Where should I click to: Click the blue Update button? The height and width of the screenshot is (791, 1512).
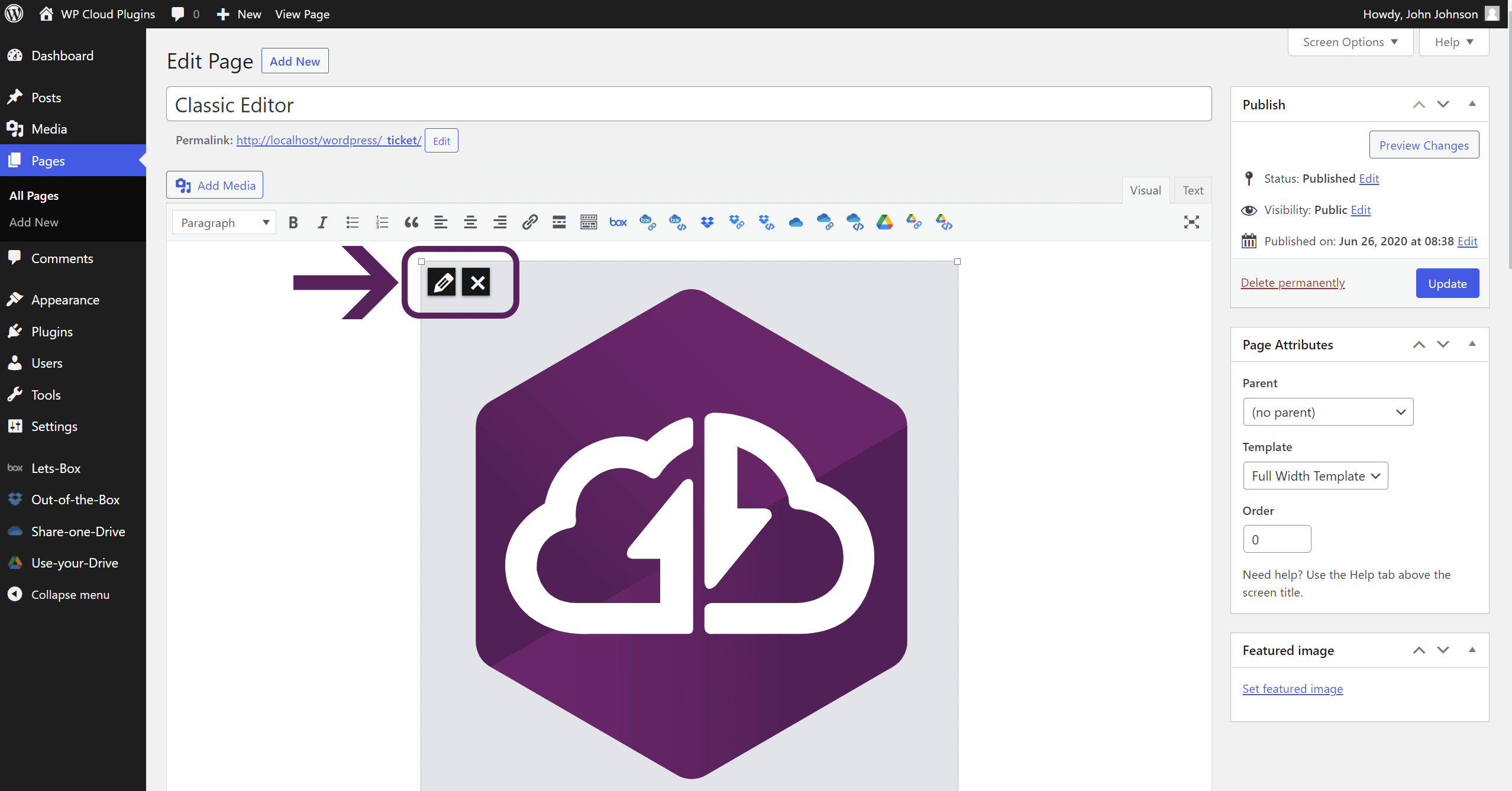coord(1447,283)
